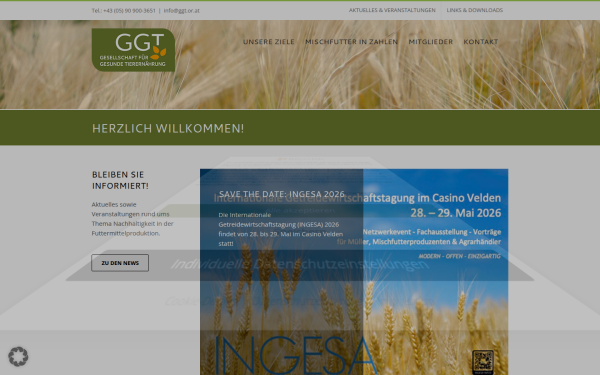The image size is (600, 375).
Task: Click Individuelle Datenschutzeinstellungen in cookie overlay
Action: (x=300, y=264)
